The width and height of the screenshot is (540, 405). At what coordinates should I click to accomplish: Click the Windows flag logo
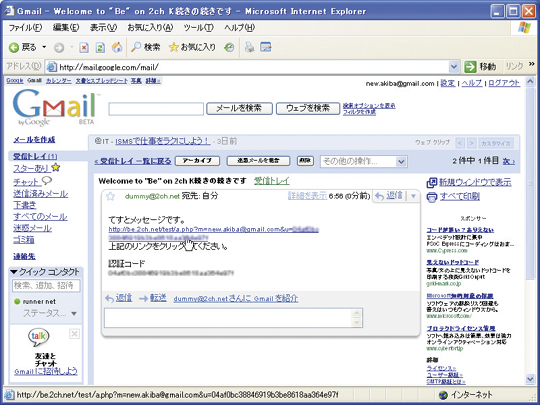click(x=524, y=28)
